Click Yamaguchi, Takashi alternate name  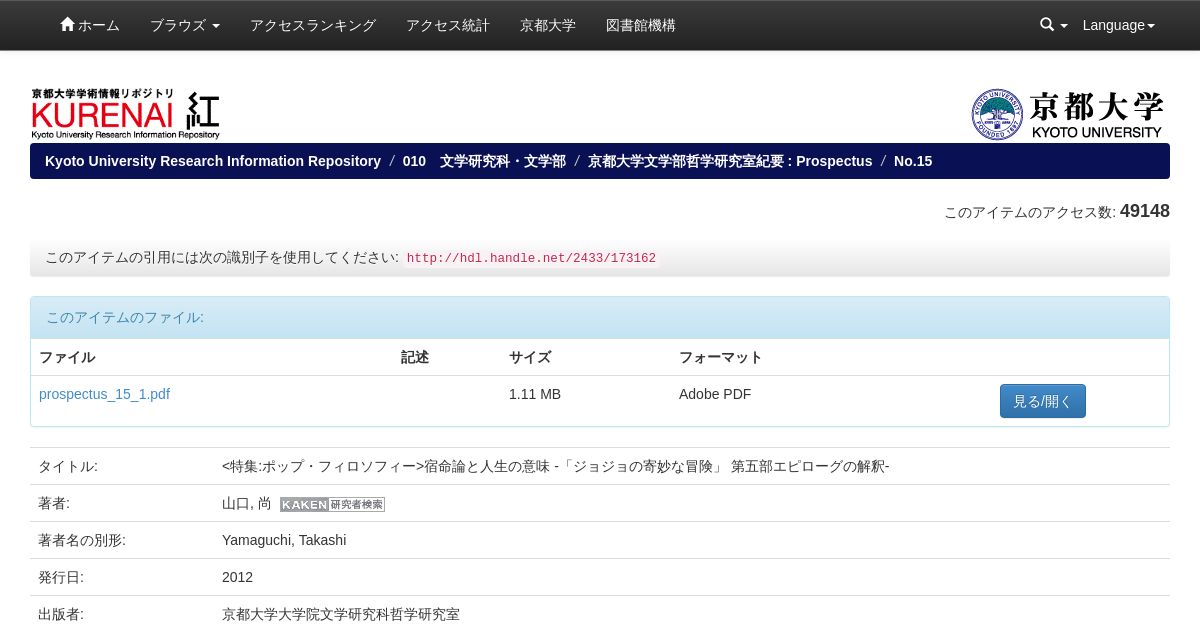pyautogui.click(x=284, y=540)
